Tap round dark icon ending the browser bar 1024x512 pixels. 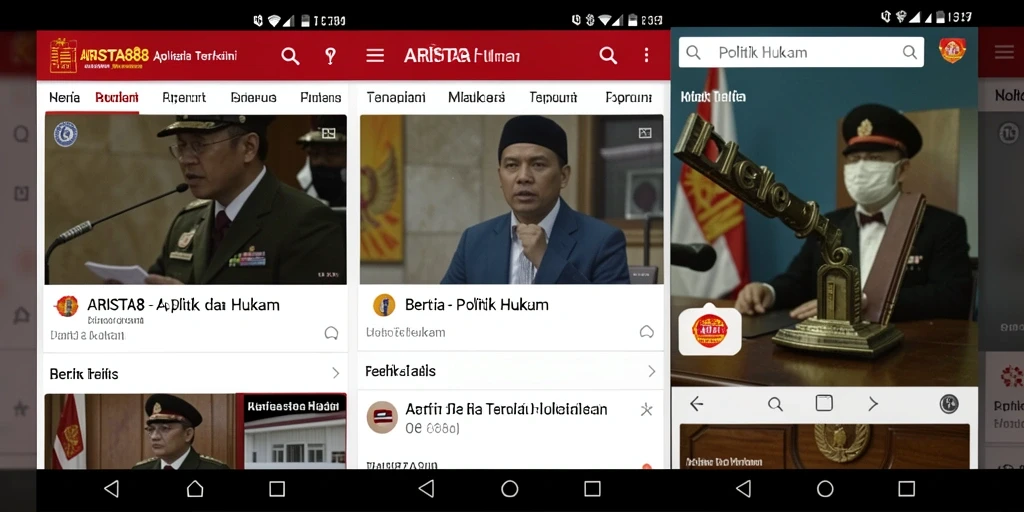[949, 404]
